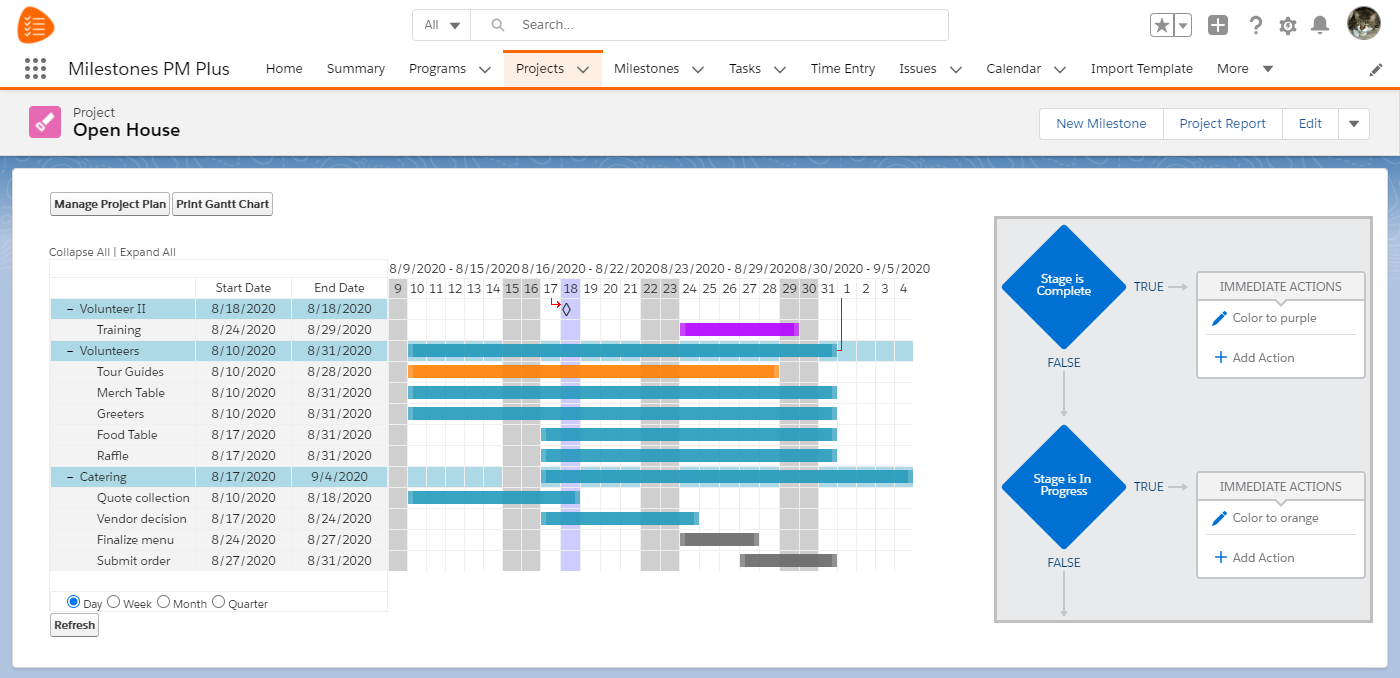Click the help question mark icon
The image size is (1400, 678).
click(x=1256, y=25)
